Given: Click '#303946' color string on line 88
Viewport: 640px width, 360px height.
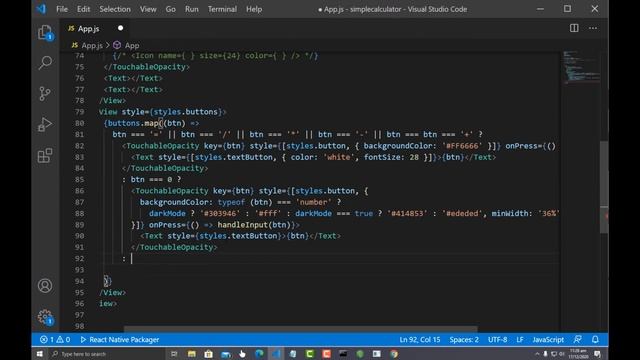Looking at the screenshot, I should 220,213.
